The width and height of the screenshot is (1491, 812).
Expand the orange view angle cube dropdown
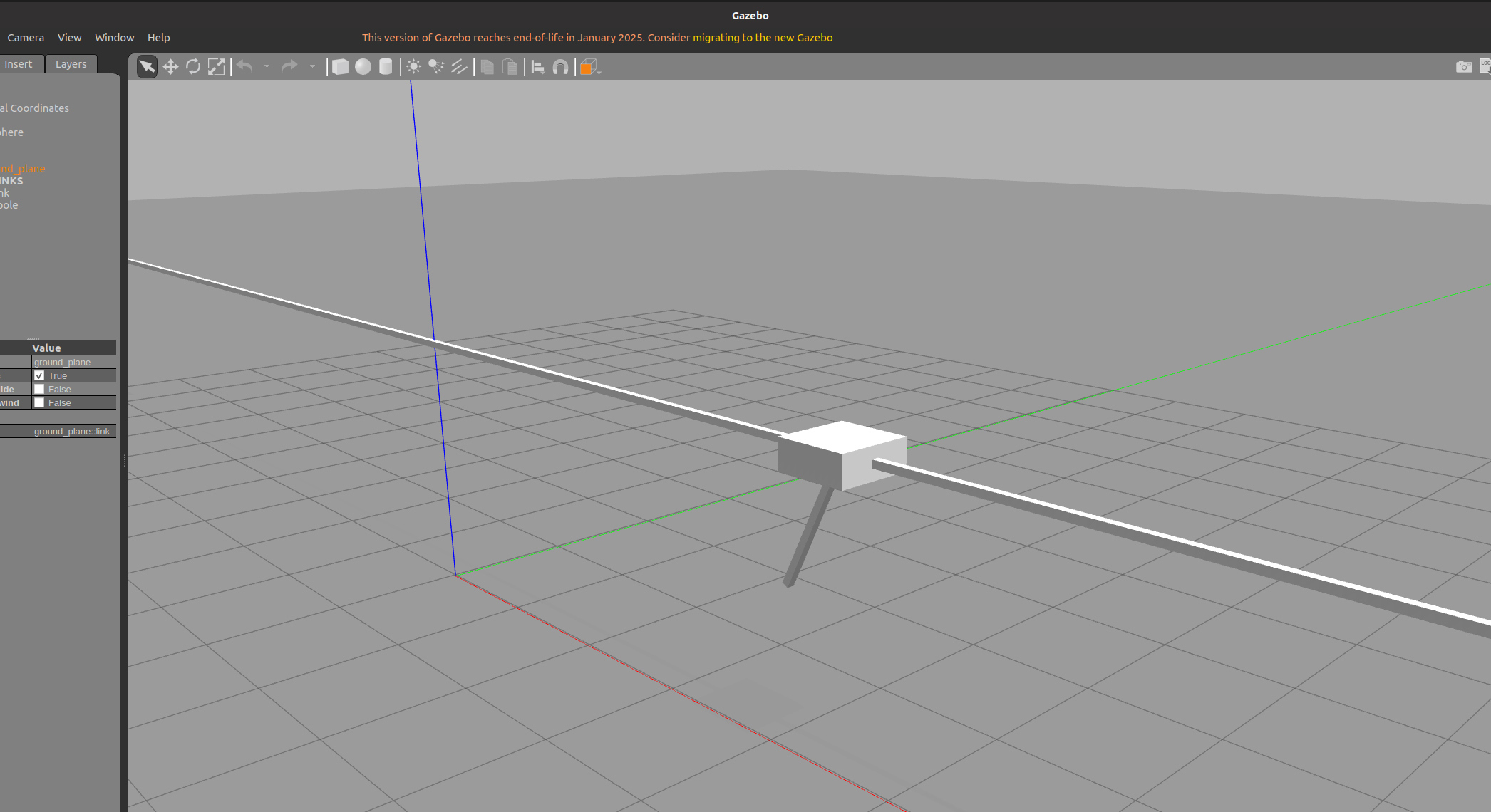(600, 71)
